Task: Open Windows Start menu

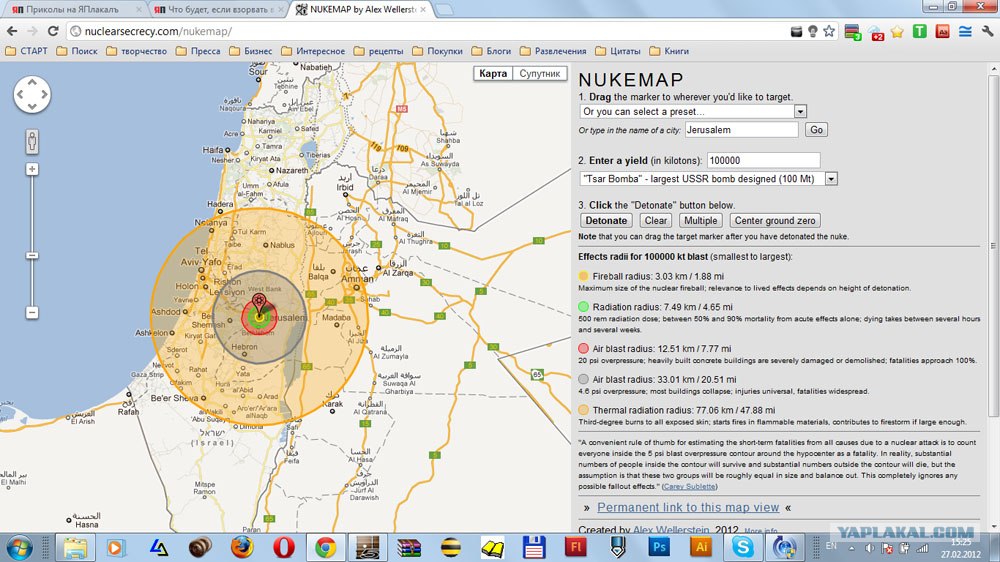Action: coord(18,547)
